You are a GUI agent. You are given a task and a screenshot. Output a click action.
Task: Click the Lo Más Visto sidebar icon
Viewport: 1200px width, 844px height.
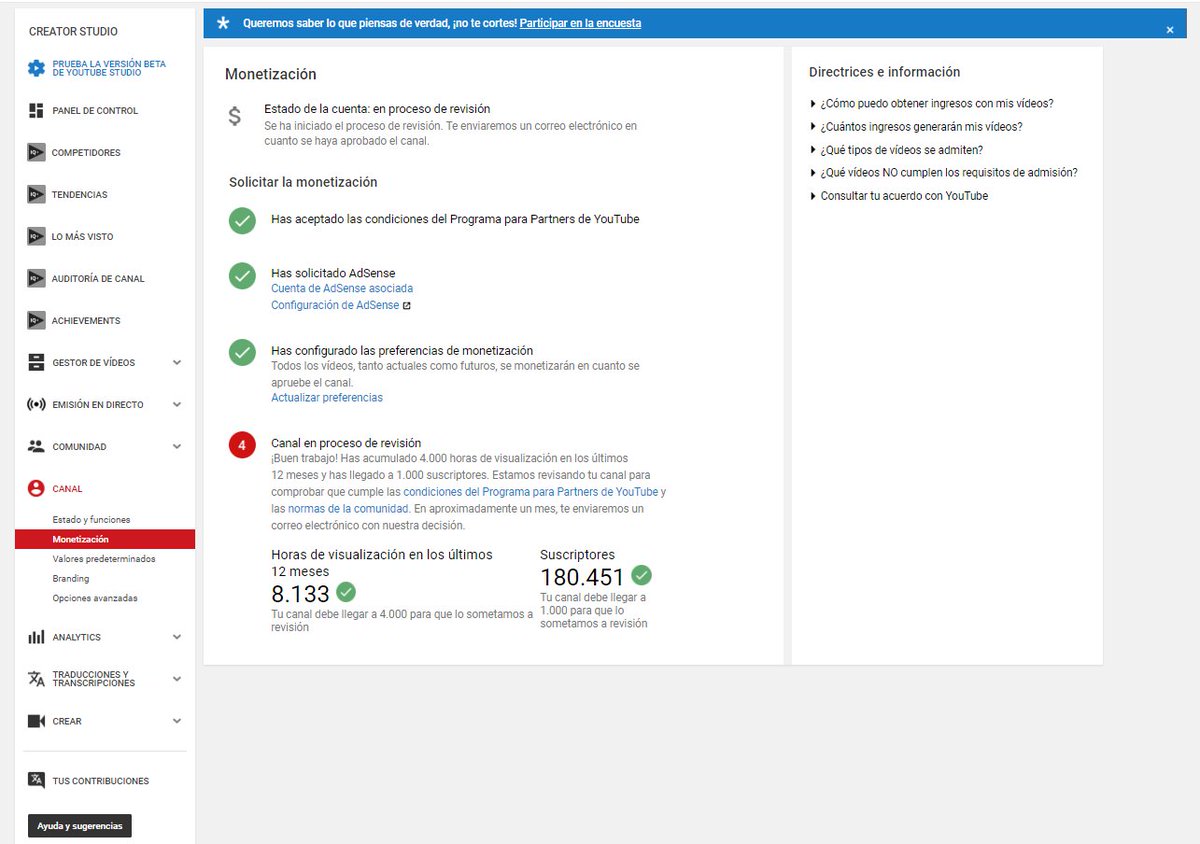pyautogui.click(x=36, y=237)
